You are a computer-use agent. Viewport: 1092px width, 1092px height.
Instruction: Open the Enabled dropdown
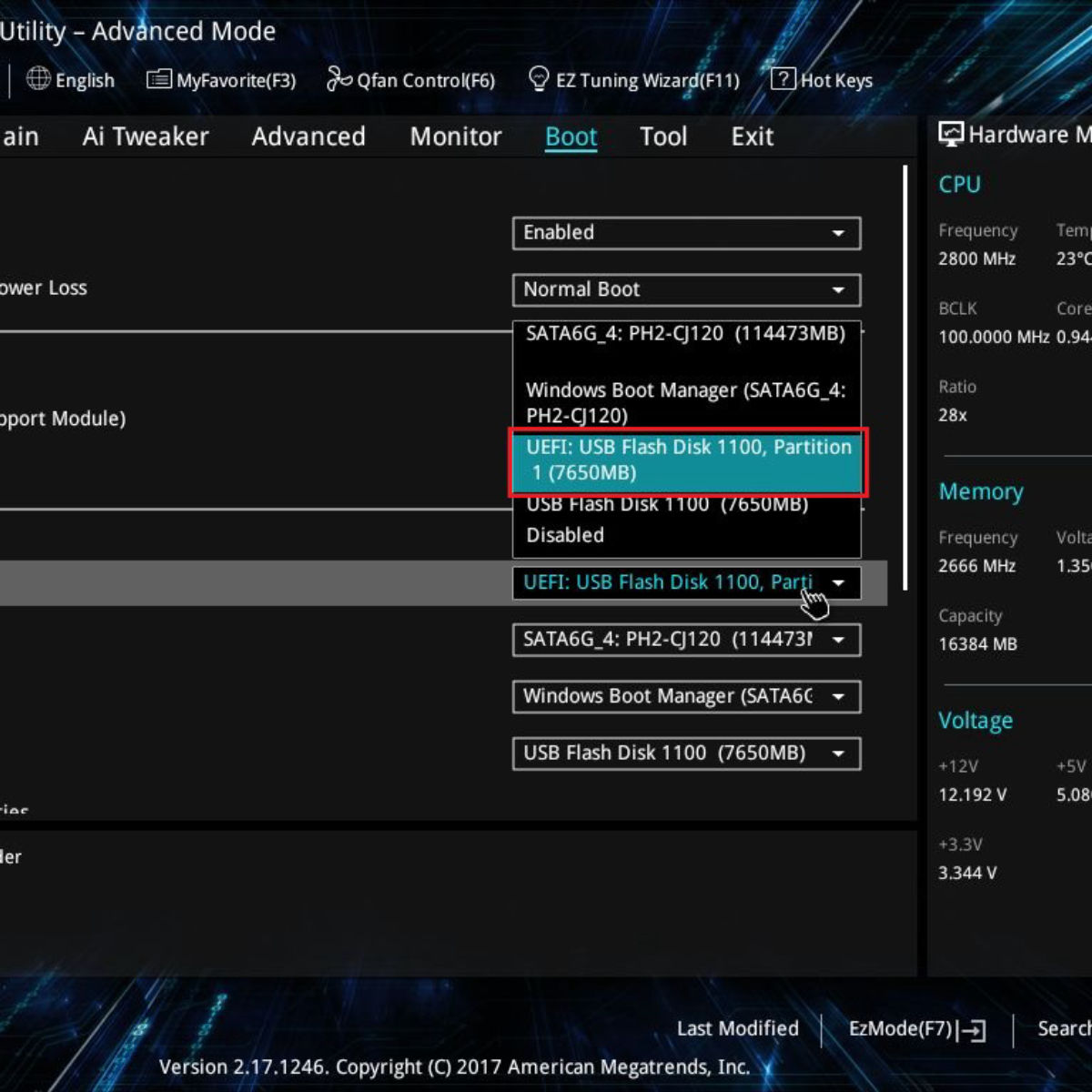tap(687, 233)
